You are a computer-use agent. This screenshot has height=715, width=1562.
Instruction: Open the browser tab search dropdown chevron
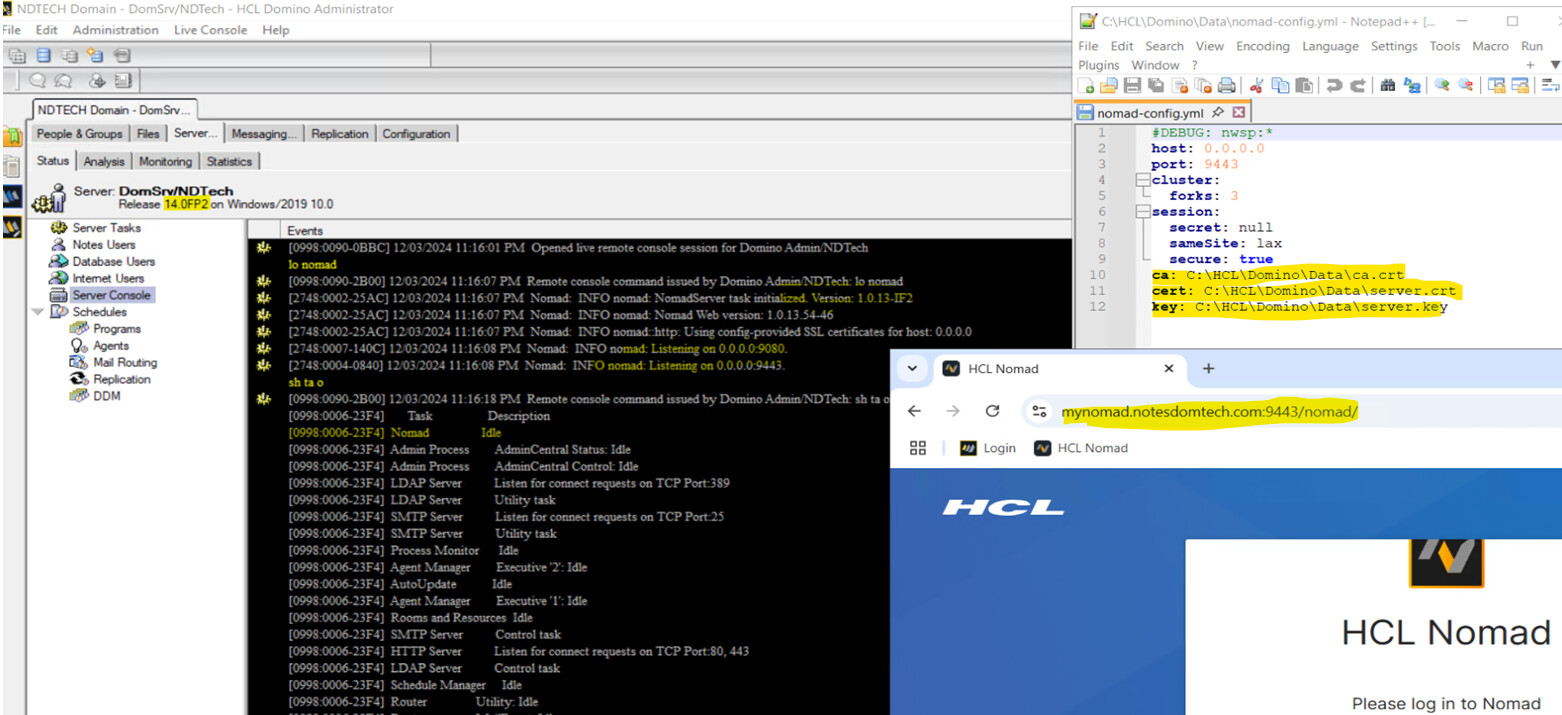click(911, 368)
